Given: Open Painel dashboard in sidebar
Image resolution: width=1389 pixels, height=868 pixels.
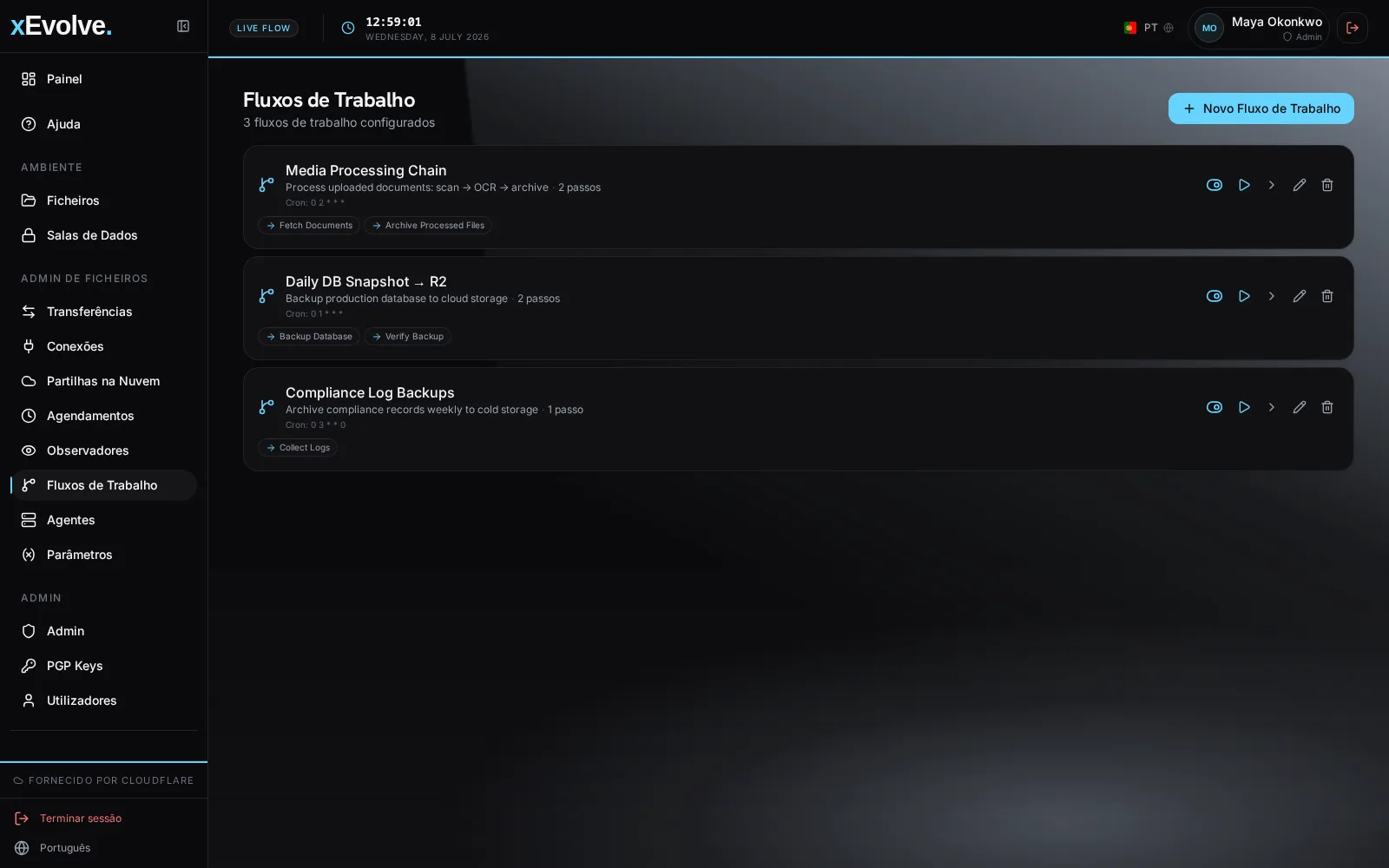Looking at the screenshot, I should coord(103,79).
